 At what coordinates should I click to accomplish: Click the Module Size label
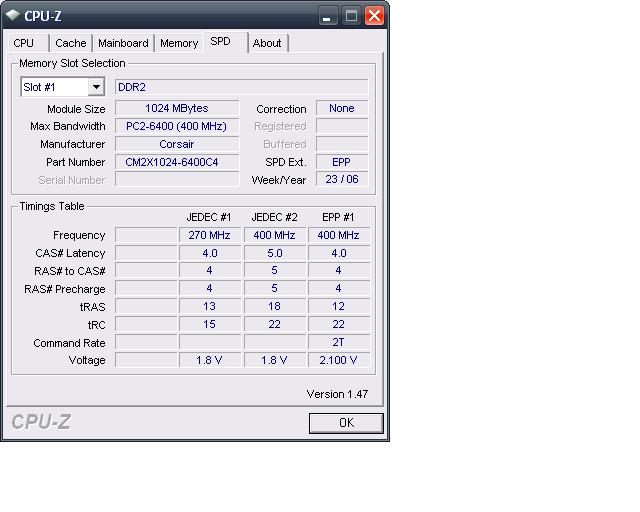pyautogui.click(x=76, y=109)
